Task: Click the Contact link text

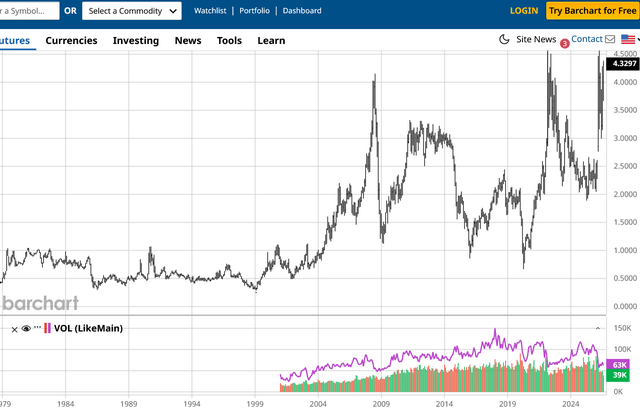Action: [x=587, y=39]
